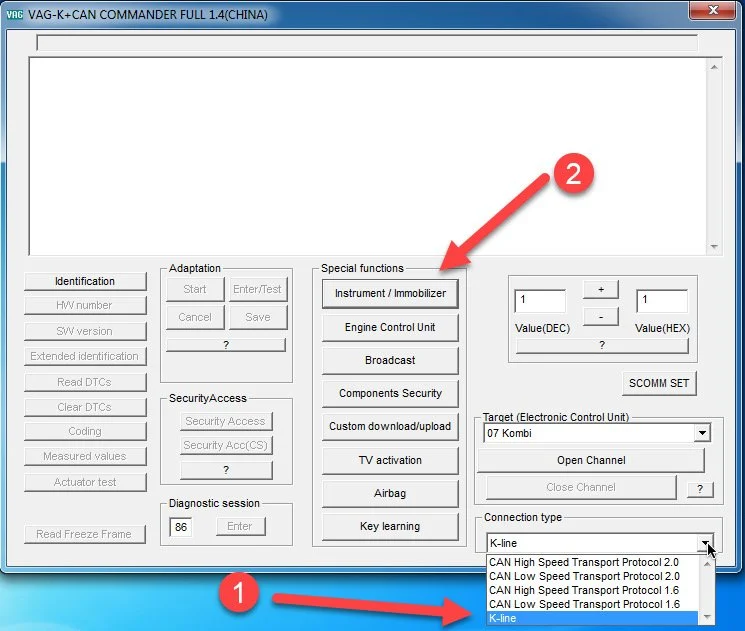Click the dropdown list scroll up arrow

tap(707, 564)
